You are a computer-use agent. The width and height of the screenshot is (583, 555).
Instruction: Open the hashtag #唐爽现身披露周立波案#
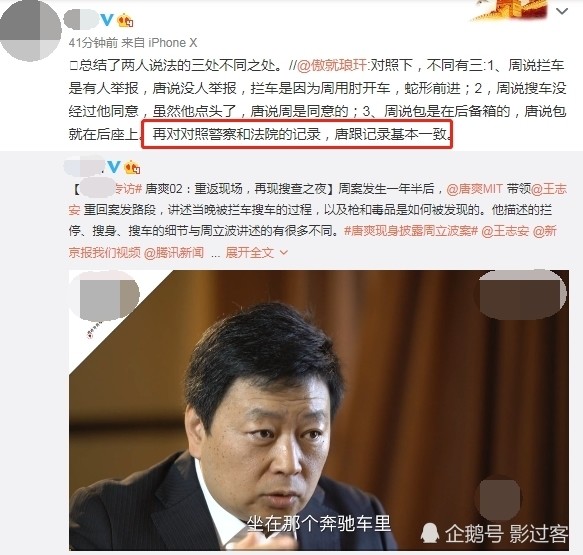(410, 231)
